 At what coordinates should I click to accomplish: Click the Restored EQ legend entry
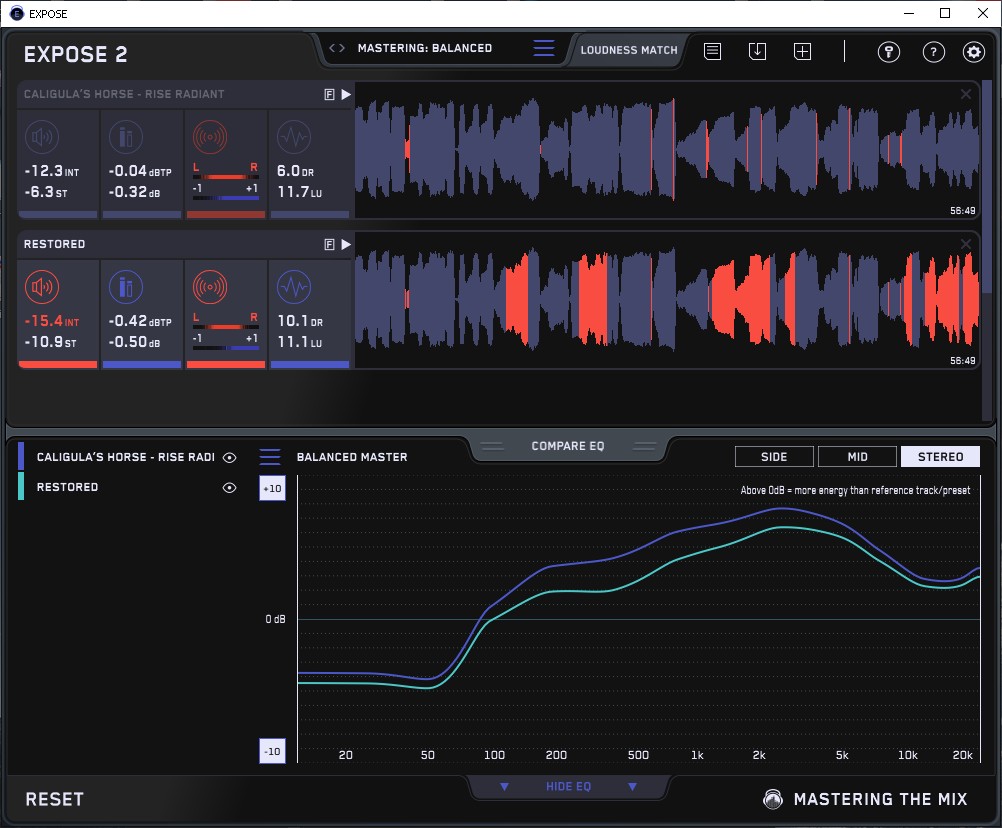(x=67, y=487)
